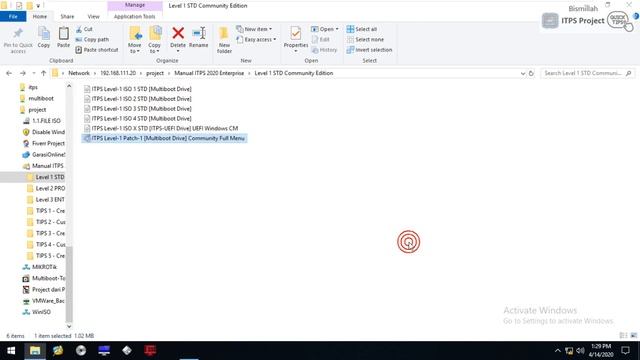The width and height of the screenshot is (640, 360).
Task: Select ITPS Level-1 ISO 4 STD file
Action: pos(137,118)
